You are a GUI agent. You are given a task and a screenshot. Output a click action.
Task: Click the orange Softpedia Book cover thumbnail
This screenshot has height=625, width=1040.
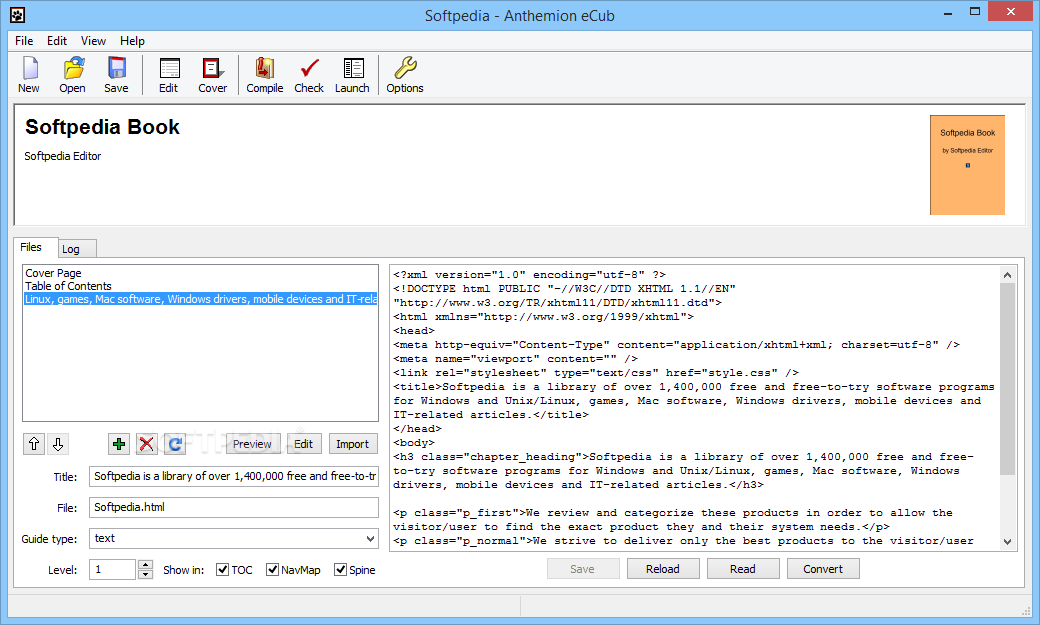[x=967, y=165]
